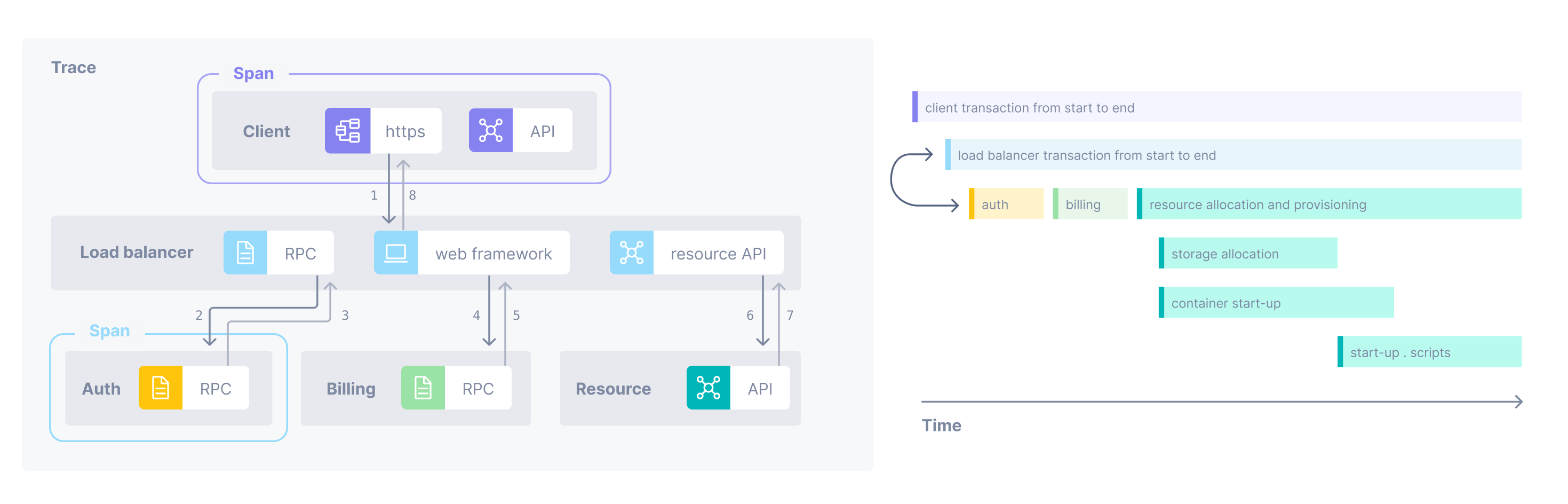Click the web framework laptop icon
1568x504 pixels.
396,253
